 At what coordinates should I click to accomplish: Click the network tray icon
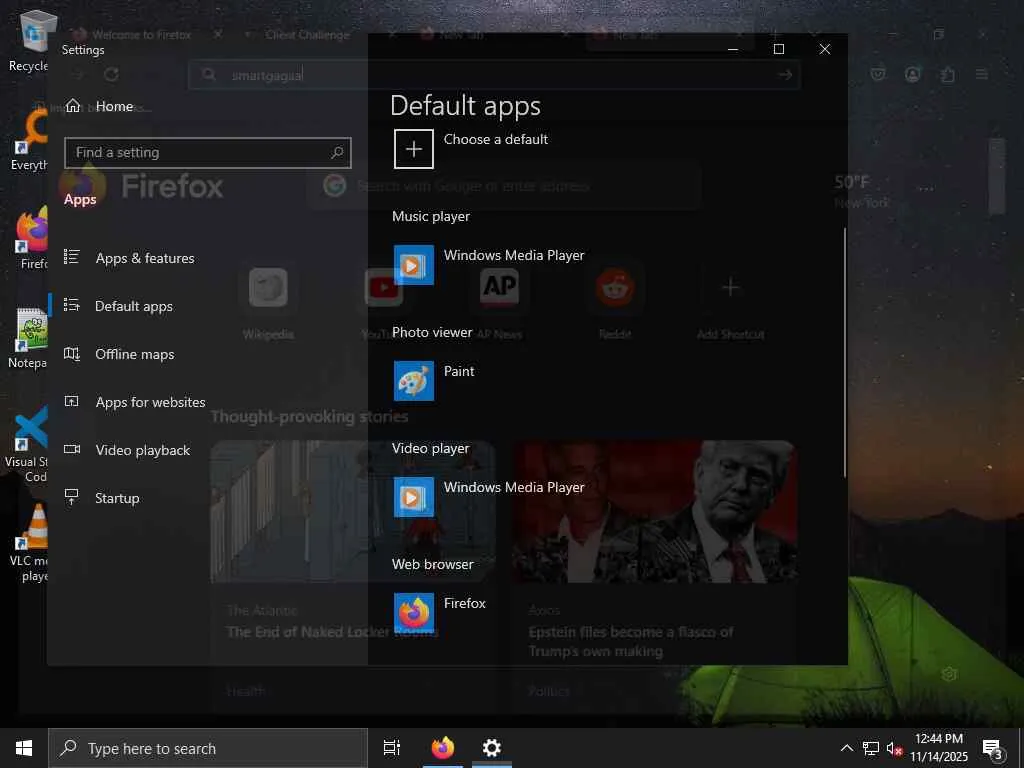(x=871, y=748)
